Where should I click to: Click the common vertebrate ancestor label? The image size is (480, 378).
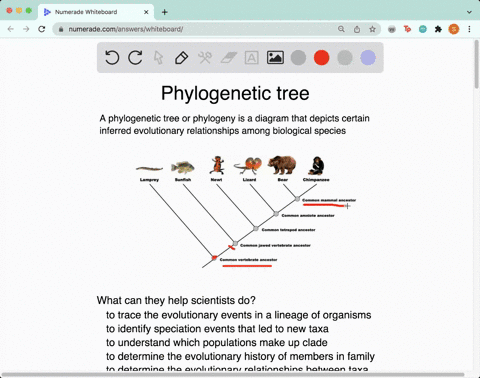(248, 260)
